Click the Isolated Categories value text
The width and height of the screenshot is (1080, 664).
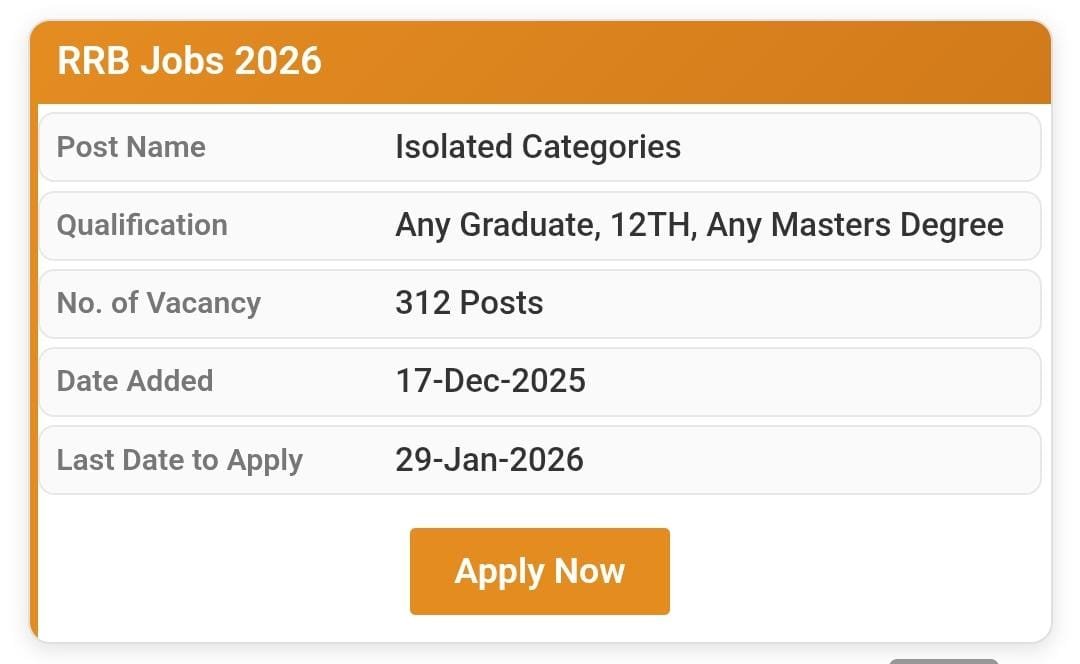click(538, 147)
